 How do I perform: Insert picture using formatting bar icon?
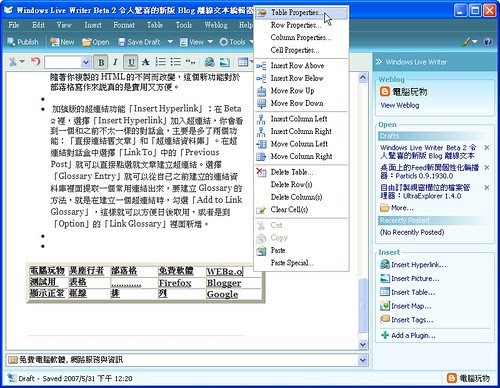pos(225,62)
